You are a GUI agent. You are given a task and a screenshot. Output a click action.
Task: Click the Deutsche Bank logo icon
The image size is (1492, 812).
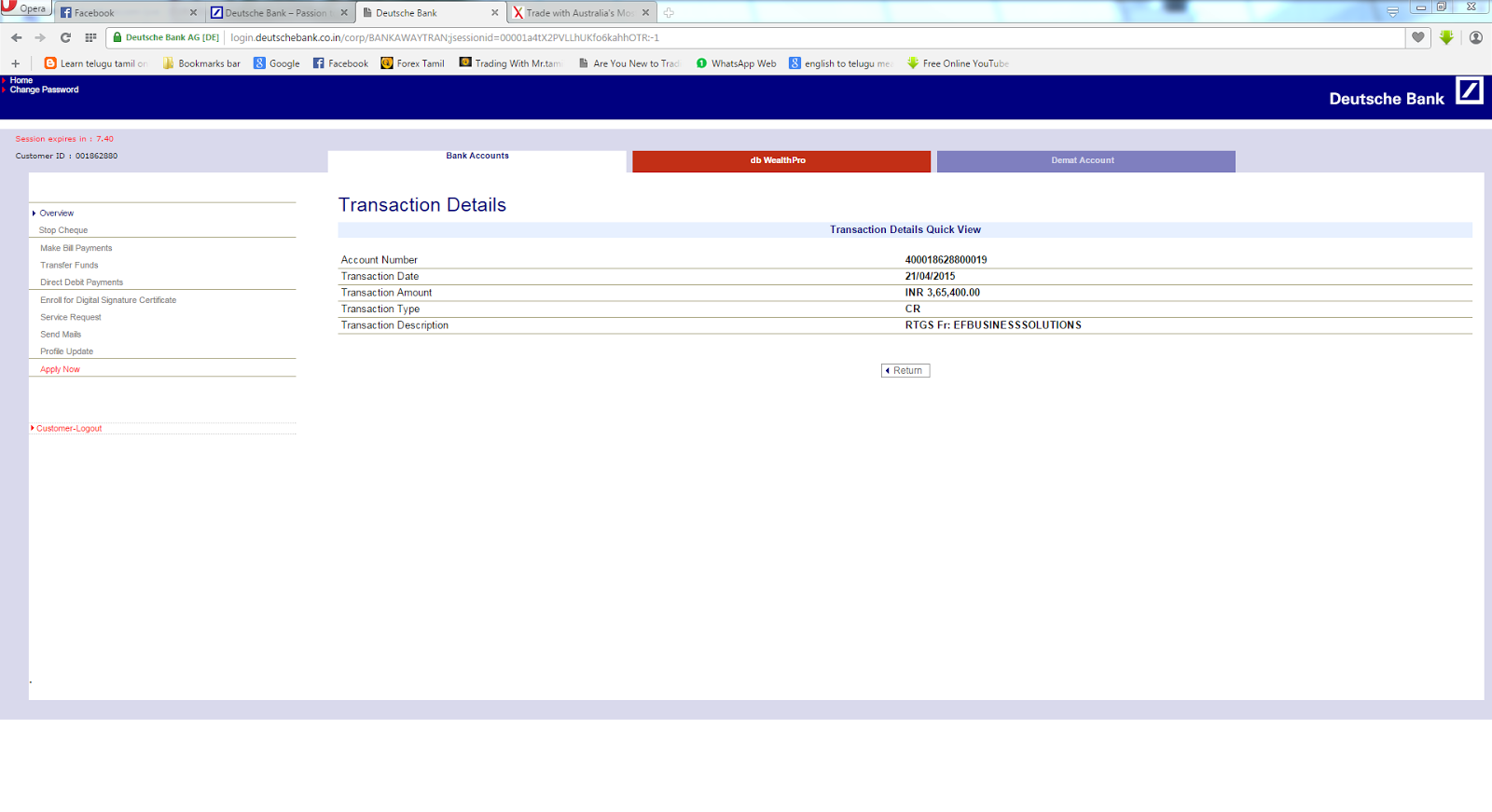[1470, 90]
